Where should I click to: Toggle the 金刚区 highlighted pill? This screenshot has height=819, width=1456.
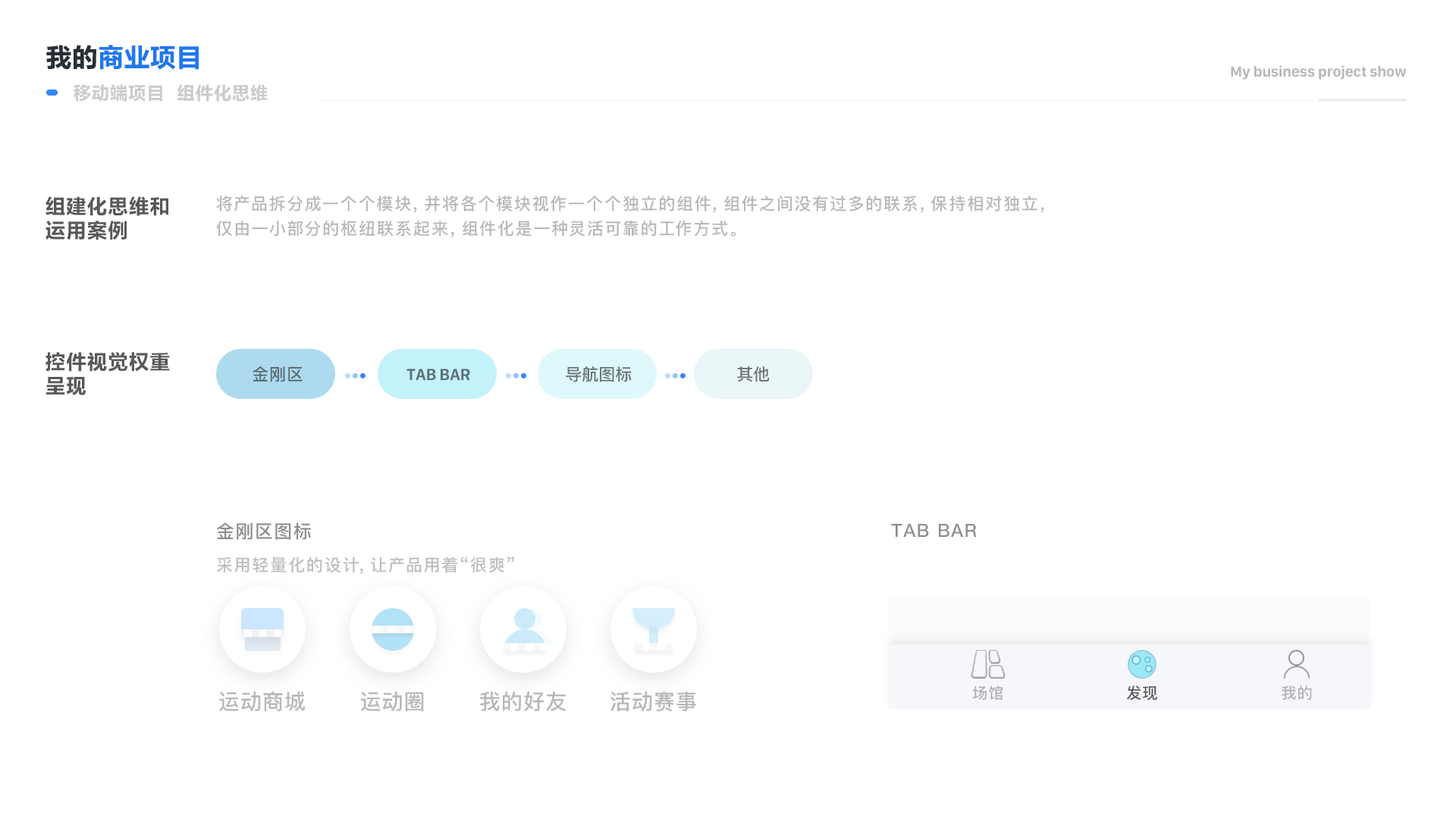275,374
